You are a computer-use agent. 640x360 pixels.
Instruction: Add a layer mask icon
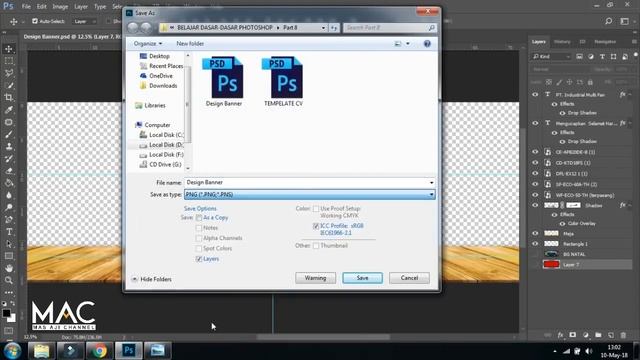[573, 335]
